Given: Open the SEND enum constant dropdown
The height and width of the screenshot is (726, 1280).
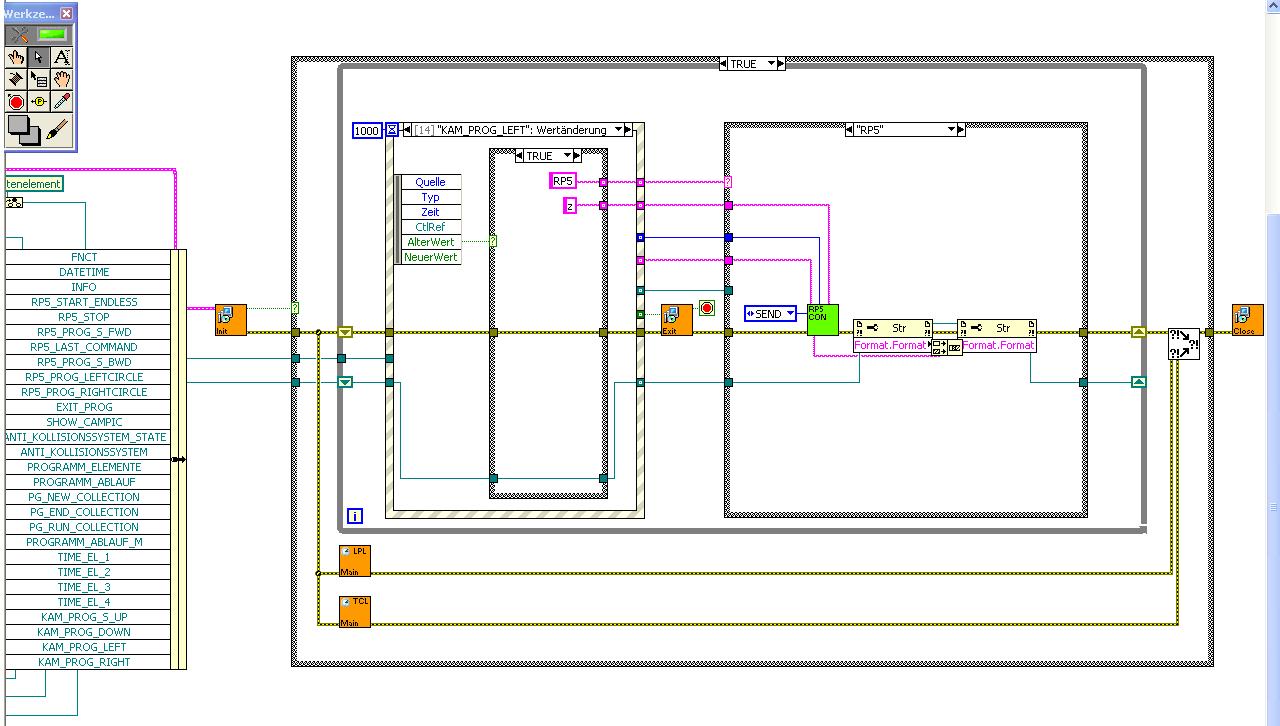Looking at the screenshot, I should pyautogui.click(x=790, y=314).
